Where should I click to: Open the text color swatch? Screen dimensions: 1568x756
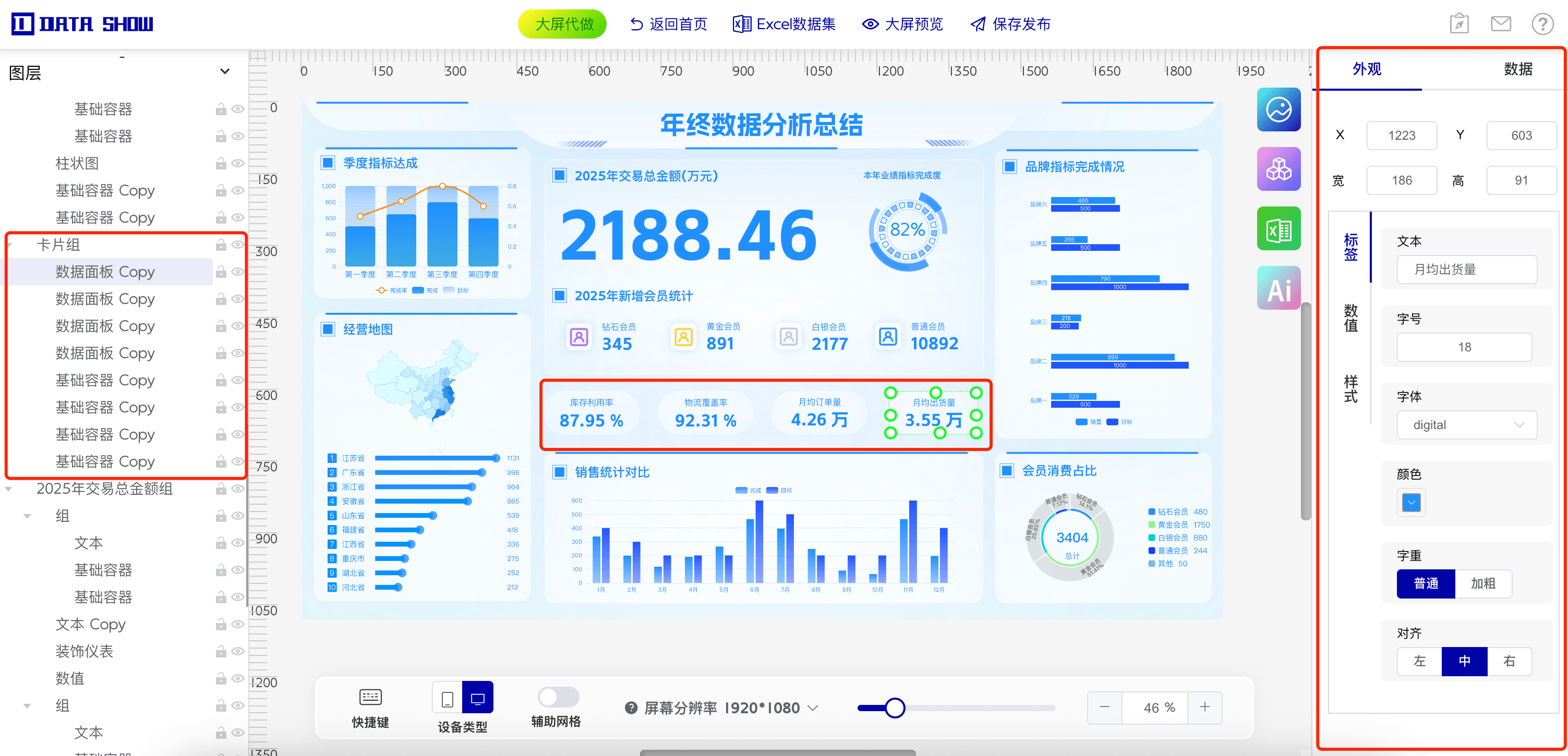(1411, 503)
